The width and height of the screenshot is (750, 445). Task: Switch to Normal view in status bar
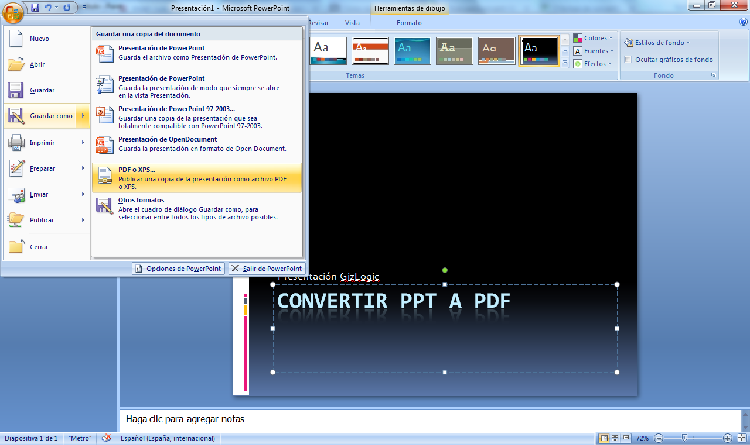pyautogui.click(x=604, y=438)
